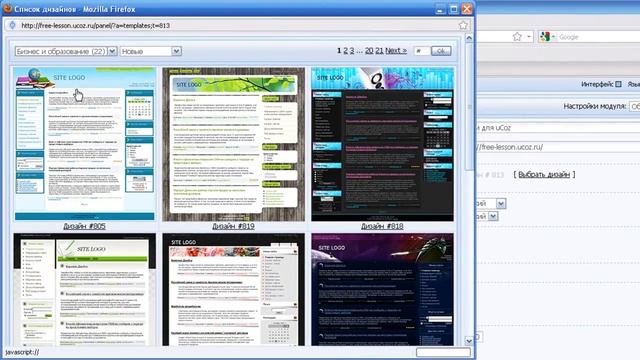The width and height of the screenshot is (640, 360).
Task: Select the red floral design thumbnail in second row
Action: 233,289
